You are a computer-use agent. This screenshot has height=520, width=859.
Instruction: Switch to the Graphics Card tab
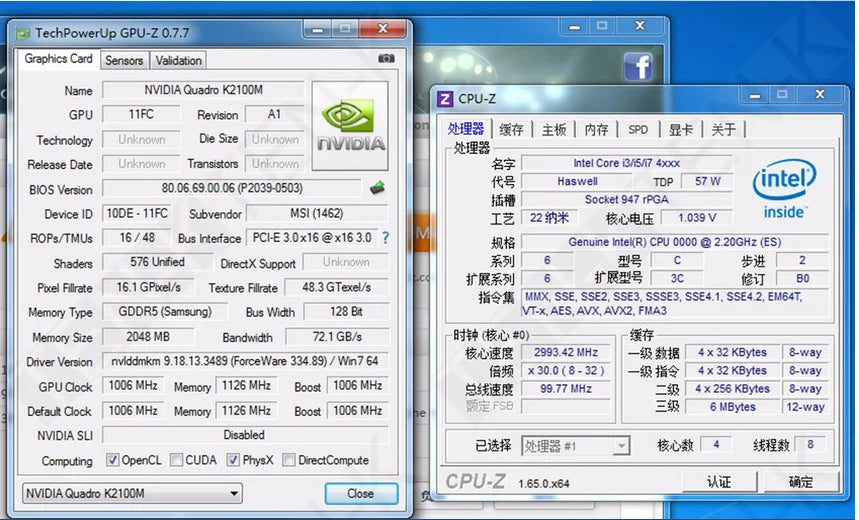pyautogui.click(x=59, y=59)
